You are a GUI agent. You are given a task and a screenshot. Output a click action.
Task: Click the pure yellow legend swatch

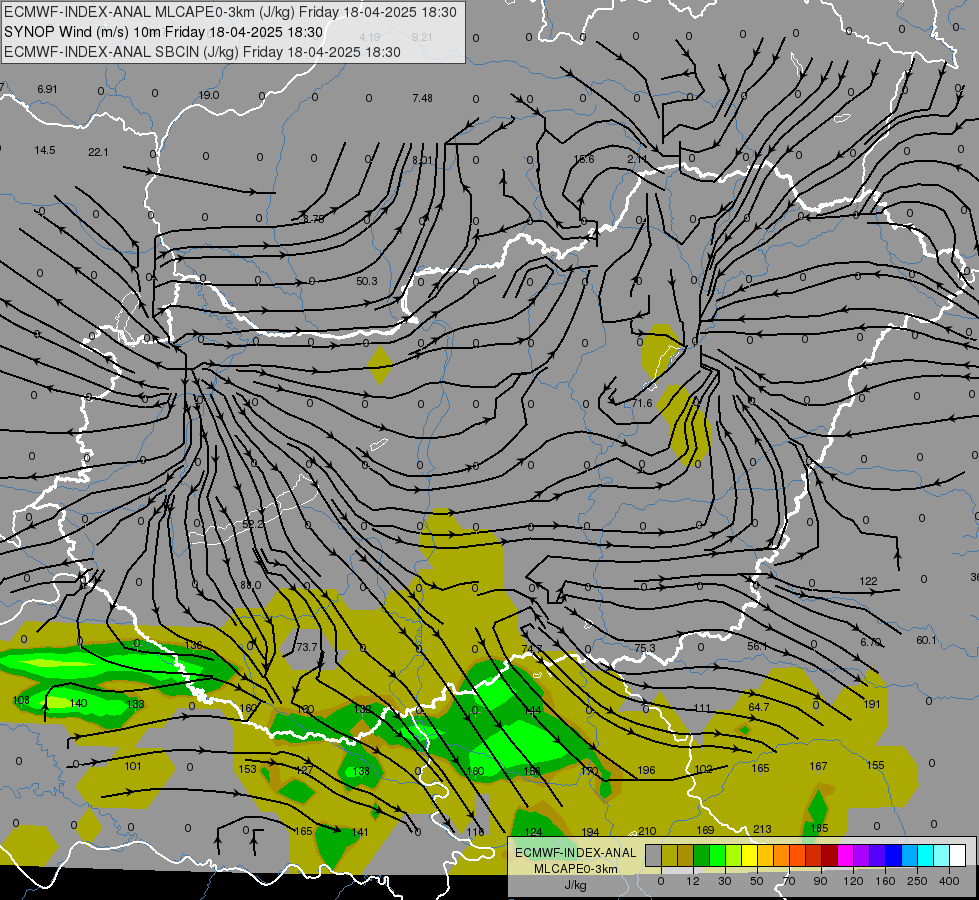(x=749, y=855)
